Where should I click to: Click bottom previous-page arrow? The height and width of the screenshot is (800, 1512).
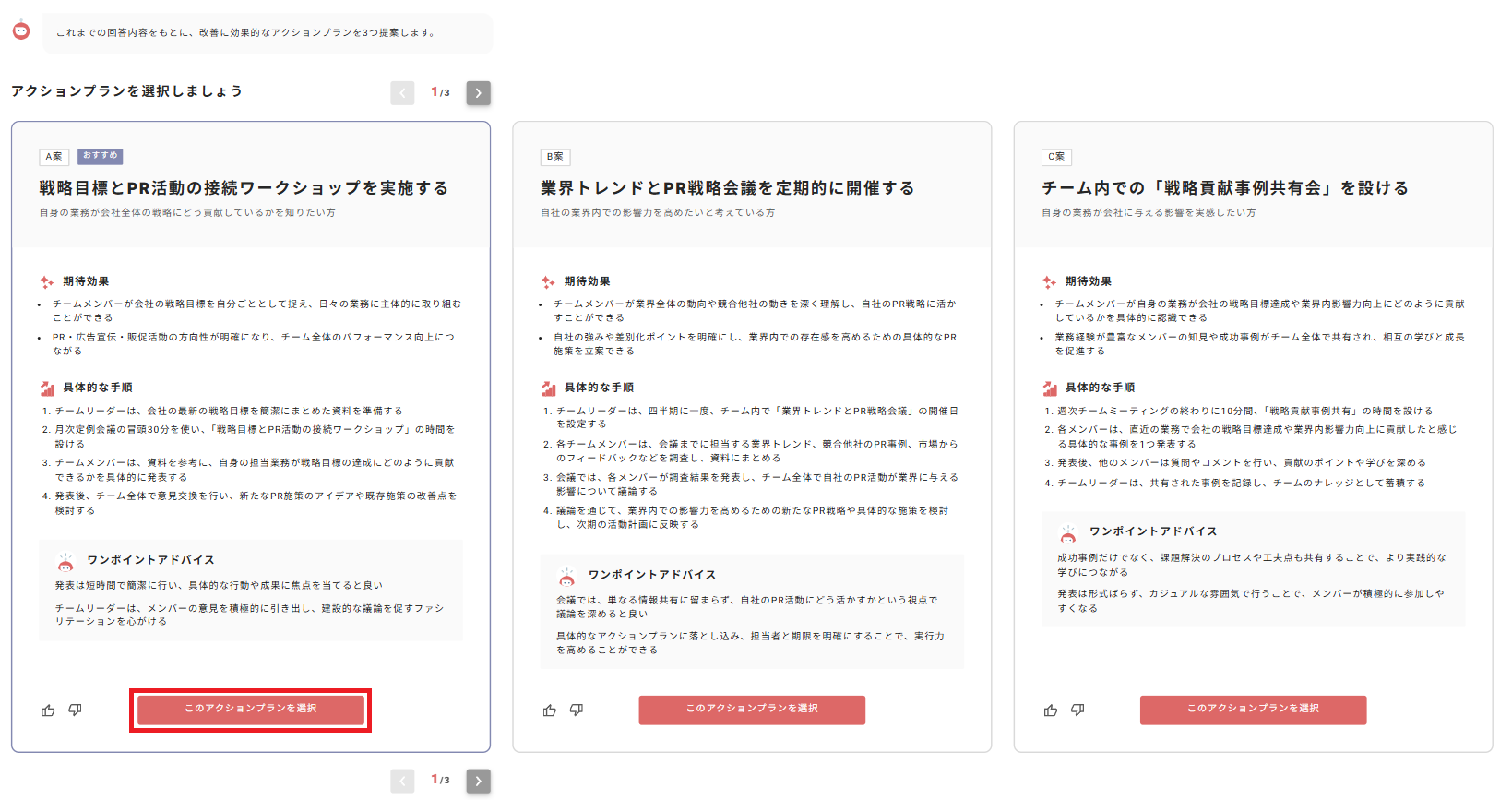click(402, 781)
